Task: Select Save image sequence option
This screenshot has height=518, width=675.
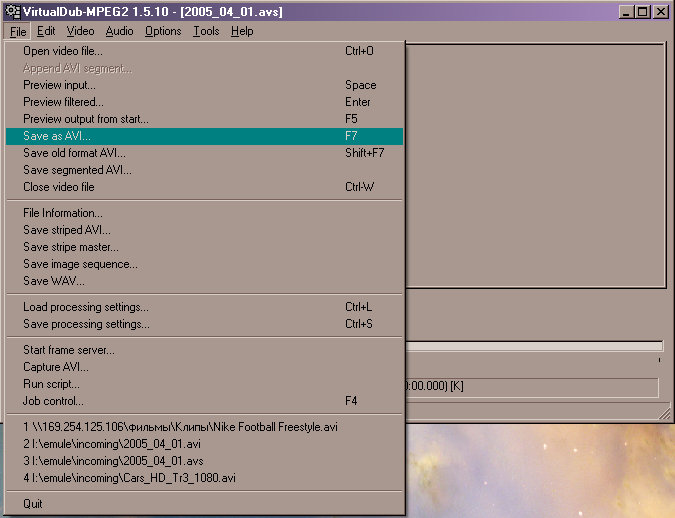Action: coord(80,264)
